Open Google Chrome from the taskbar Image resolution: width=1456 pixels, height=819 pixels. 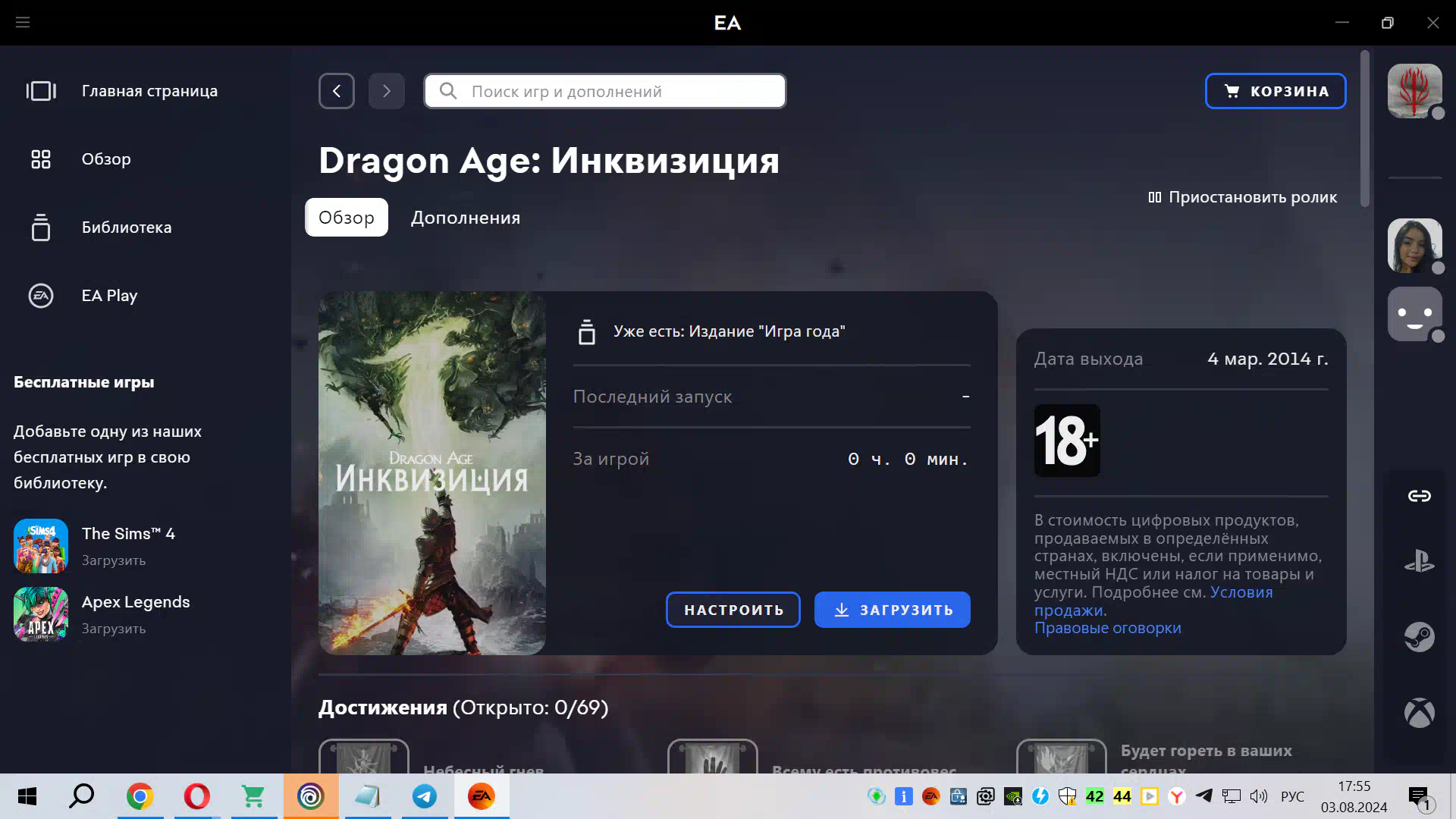140,796
